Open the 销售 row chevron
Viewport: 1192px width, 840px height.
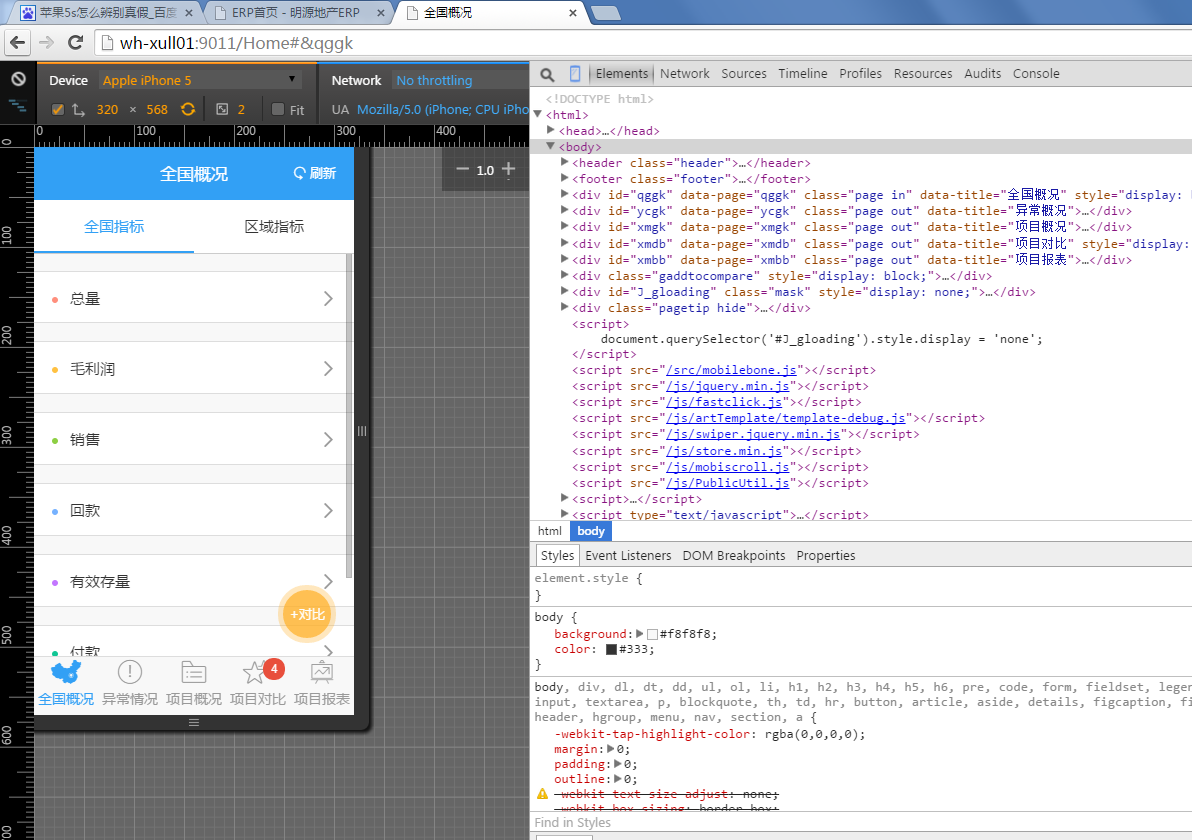[x=328, y=439]
